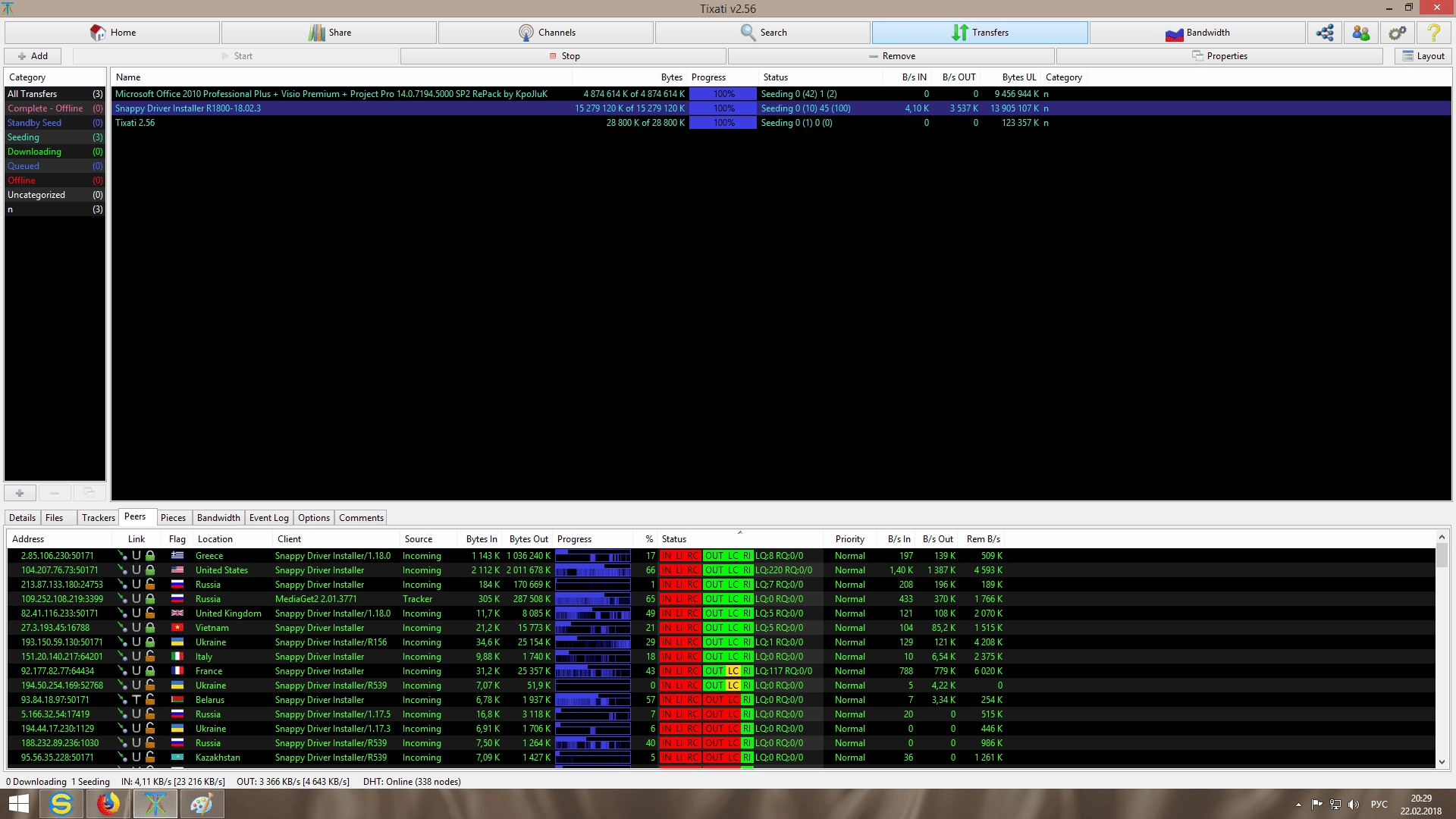Click the Vietnam flag icon

click(x=177, y=628)
